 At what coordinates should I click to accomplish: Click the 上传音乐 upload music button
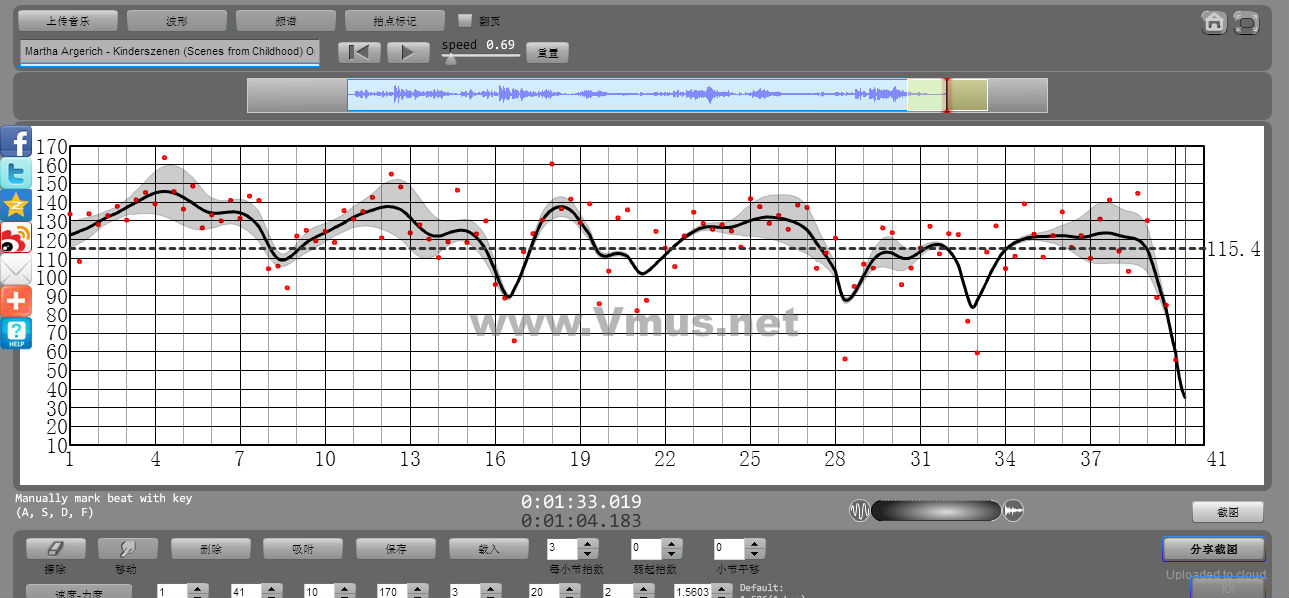coord(68,20)
